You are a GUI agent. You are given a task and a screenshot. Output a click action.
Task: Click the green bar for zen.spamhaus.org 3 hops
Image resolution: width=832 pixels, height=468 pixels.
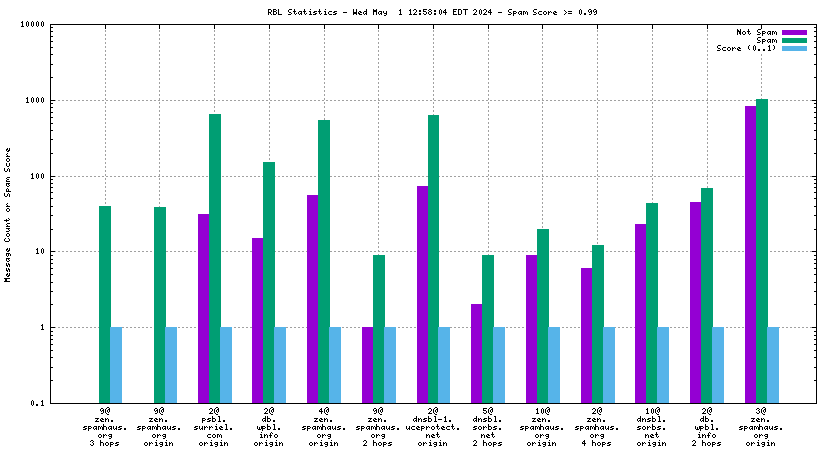point(105,304)
